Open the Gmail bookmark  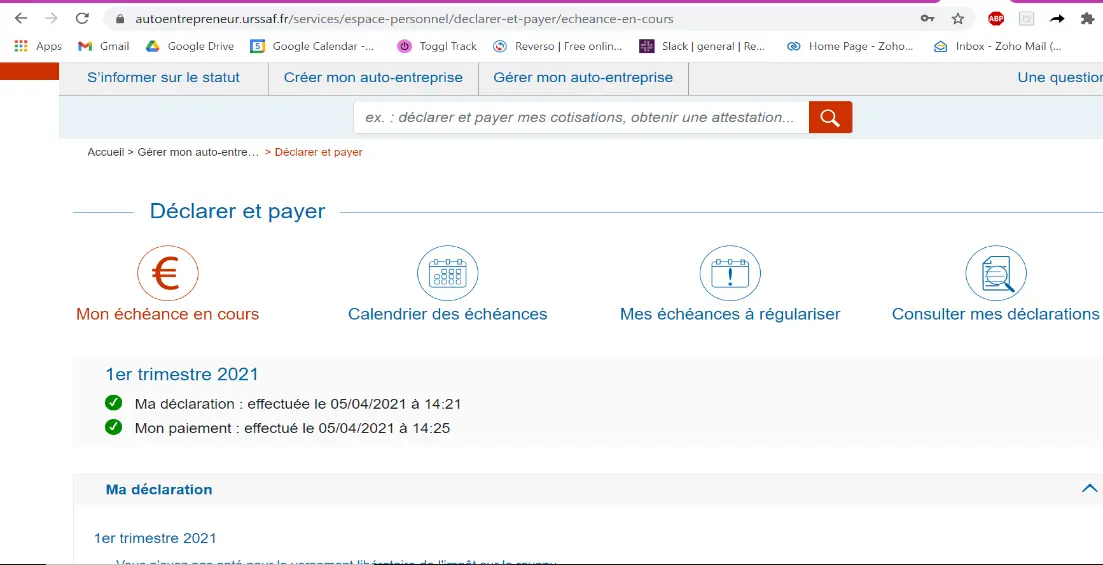103,46
